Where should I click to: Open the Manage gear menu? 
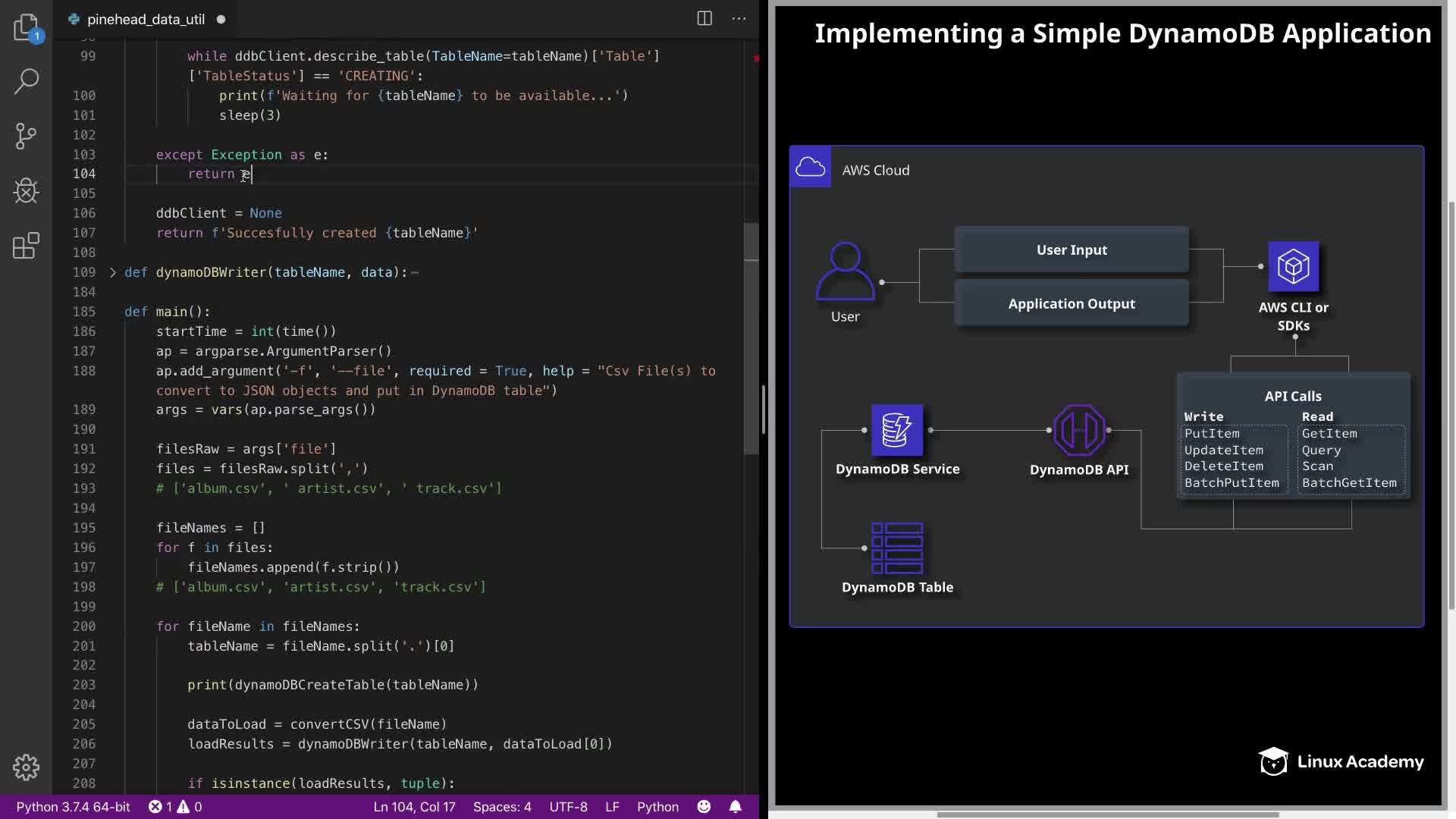click(x=26, y=767)
